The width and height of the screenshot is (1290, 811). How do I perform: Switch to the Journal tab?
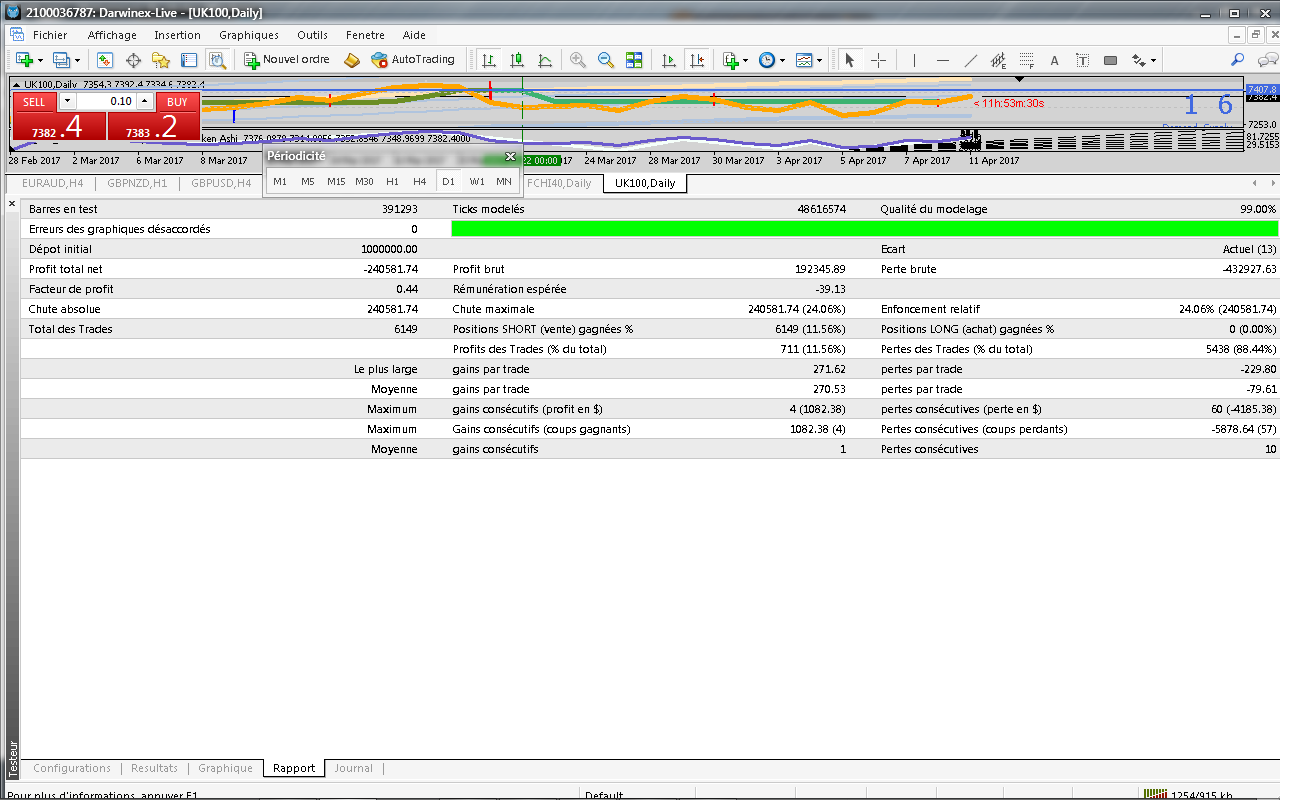pyautogui.click(x=353, y=768)
